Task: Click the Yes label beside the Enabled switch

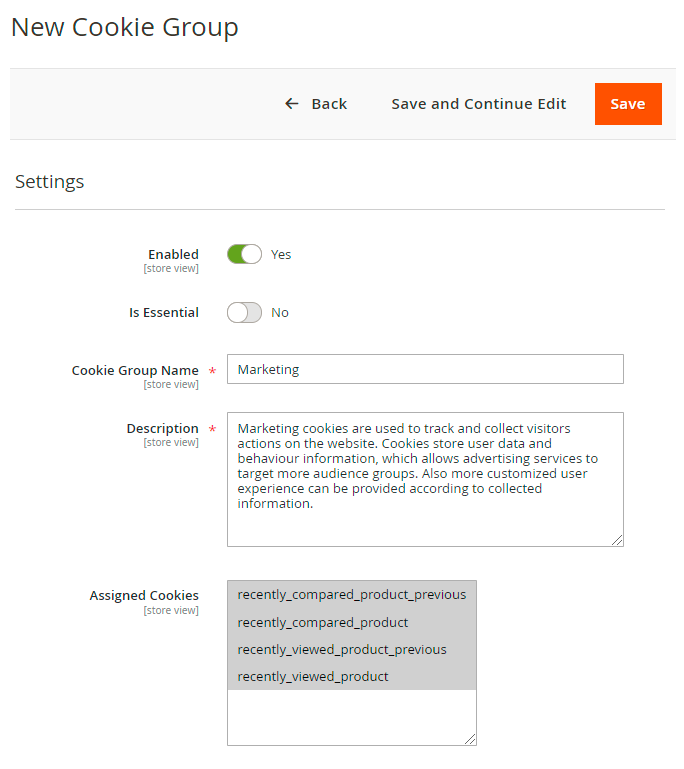Action: click(281, 254)
